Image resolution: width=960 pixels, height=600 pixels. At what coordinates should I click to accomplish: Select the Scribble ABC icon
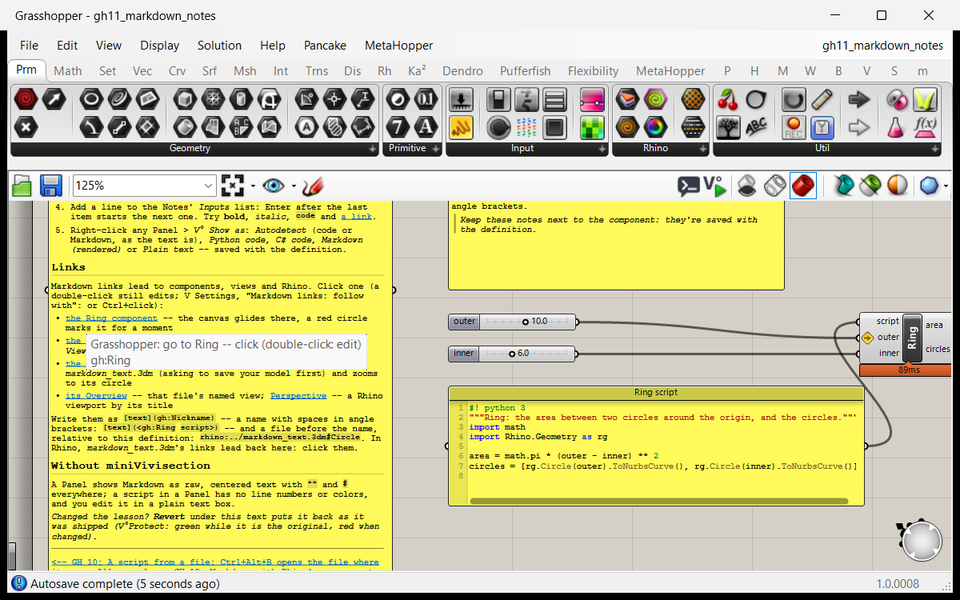(756, 127)
